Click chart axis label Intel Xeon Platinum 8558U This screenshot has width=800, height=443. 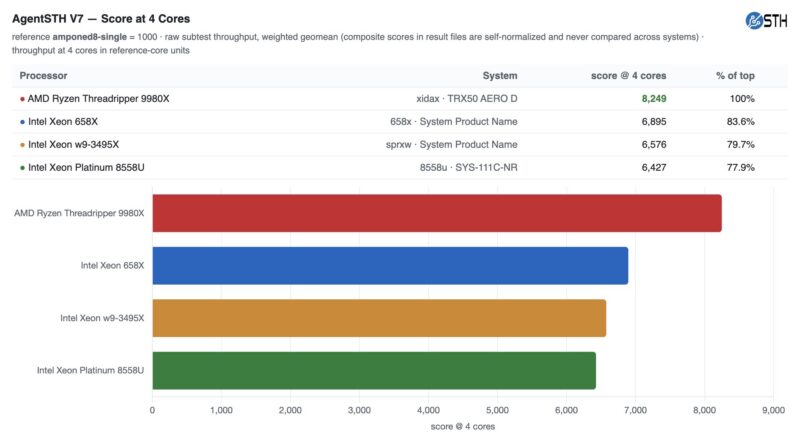(x=90, y=371)
